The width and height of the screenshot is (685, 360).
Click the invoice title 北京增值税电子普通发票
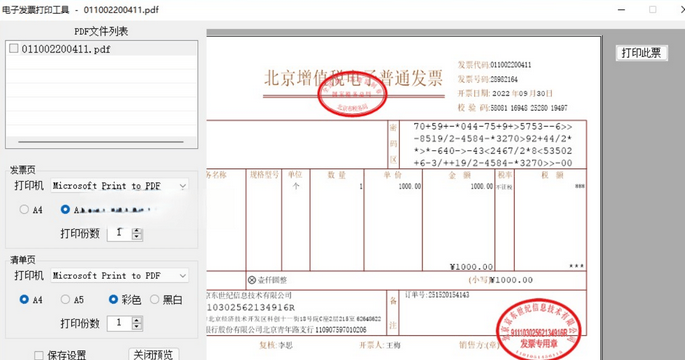point(353,78)
